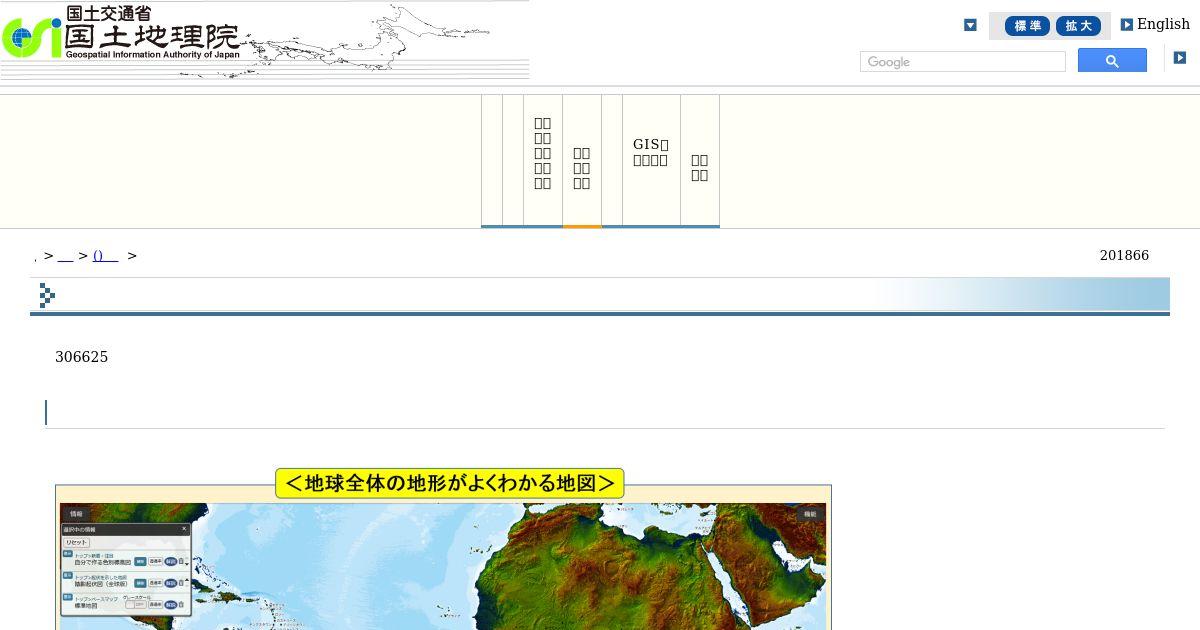Set text size to 拡大
The height and width of the screenshot is (630, 1200).
coord(1078,26)
